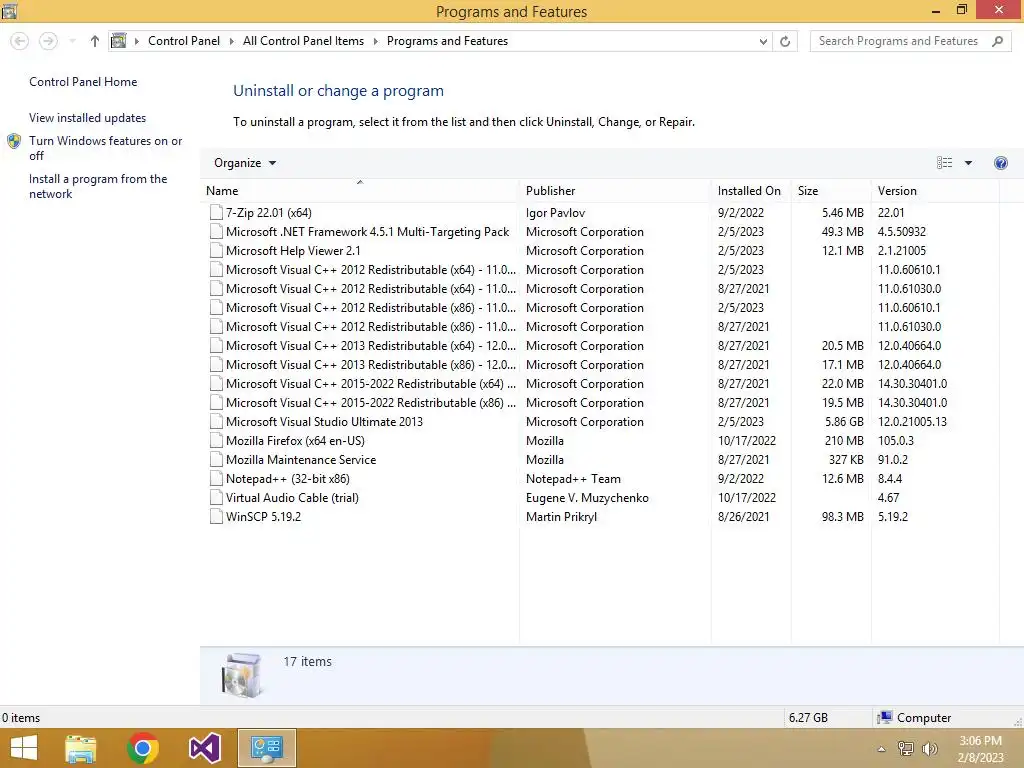Image resolution: width=1024 pixels, height=768 pixels.
Task: Show hidden tray icons arrow
Action: (881, 749)
